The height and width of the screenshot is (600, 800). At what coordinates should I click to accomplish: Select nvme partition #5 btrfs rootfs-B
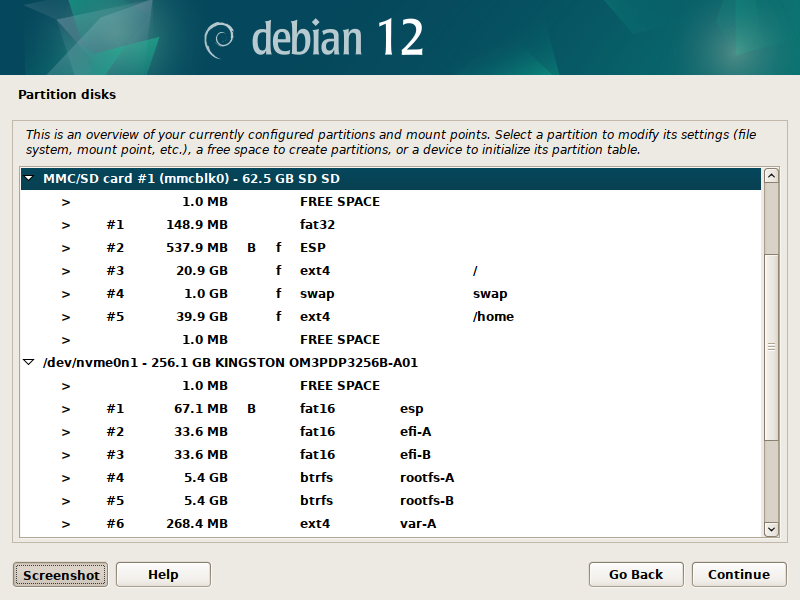point(391,500)
